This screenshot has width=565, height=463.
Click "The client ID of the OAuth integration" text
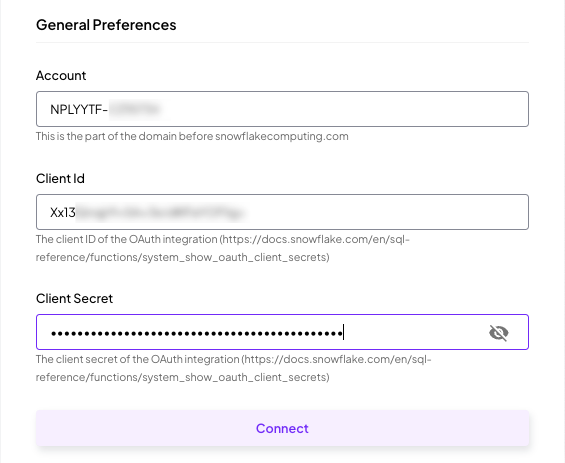coord(126,239)
